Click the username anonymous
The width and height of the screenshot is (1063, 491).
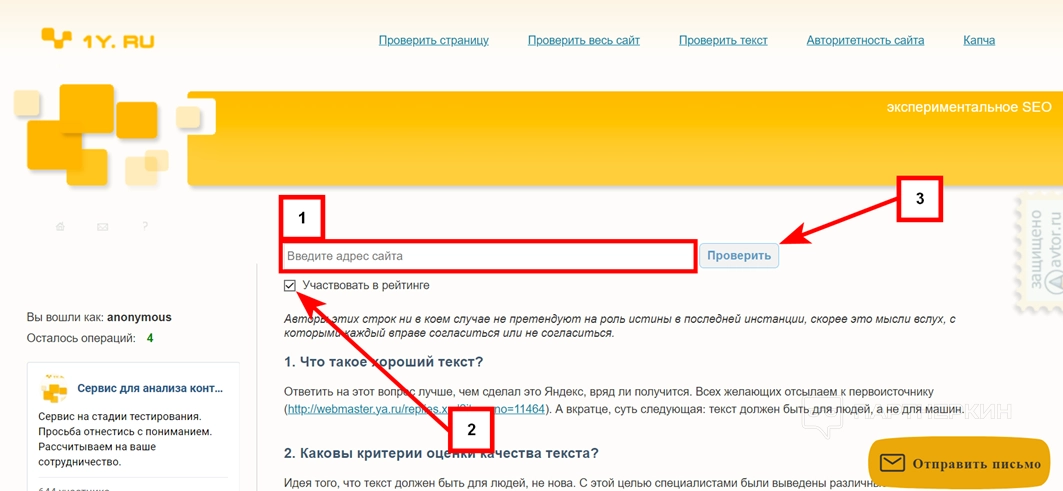[139, 317]
